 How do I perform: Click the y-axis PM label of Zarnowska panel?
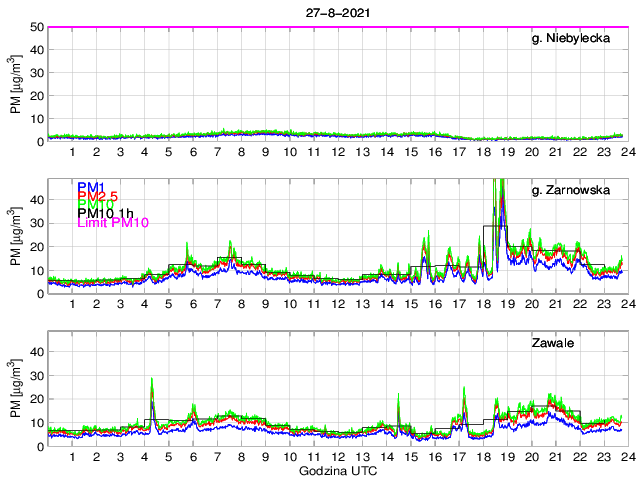pyautogui.click(x=17, y=236)
